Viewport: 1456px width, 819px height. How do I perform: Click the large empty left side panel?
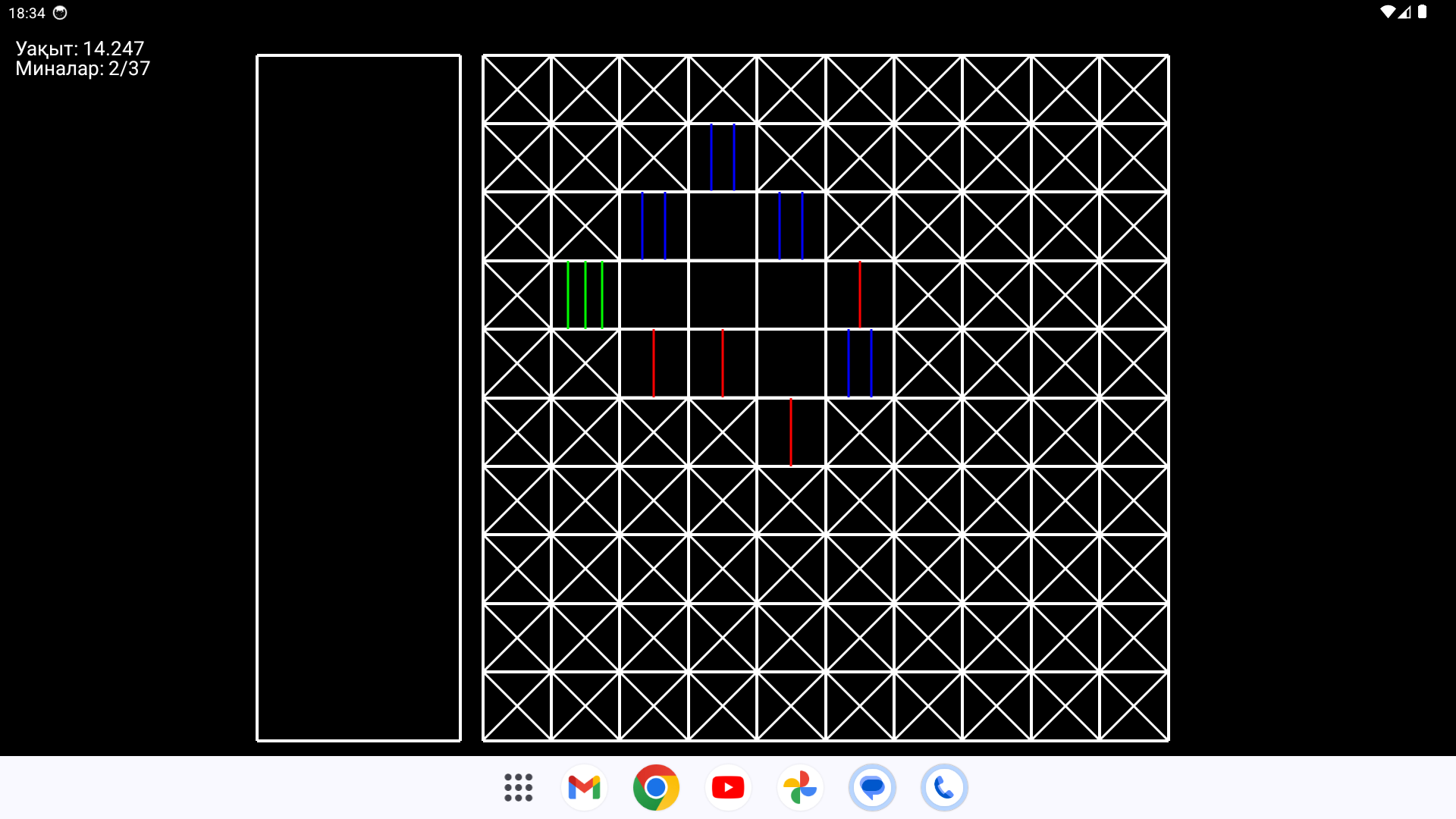pyautogui.click(x=359, y=397)
